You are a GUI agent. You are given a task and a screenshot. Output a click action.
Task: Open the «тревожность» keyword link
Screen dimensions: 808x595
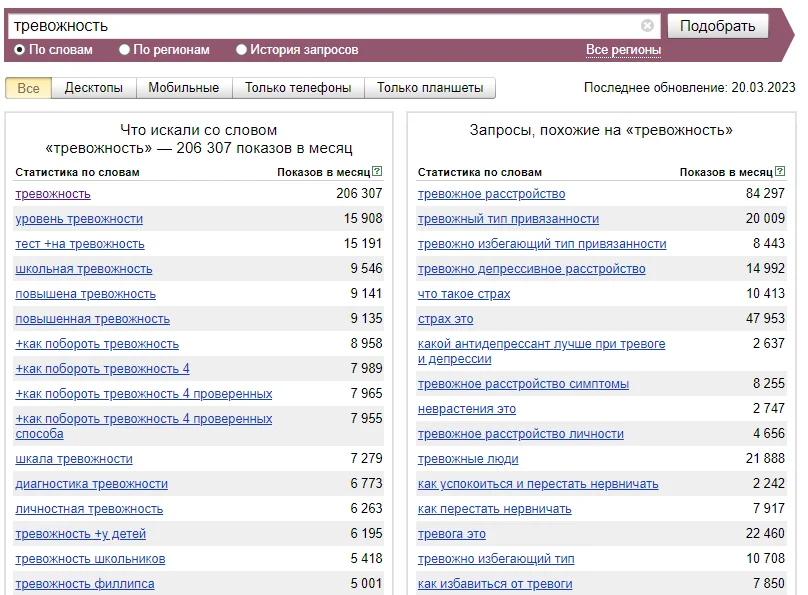pyautogui.click(x=56, y=193)
